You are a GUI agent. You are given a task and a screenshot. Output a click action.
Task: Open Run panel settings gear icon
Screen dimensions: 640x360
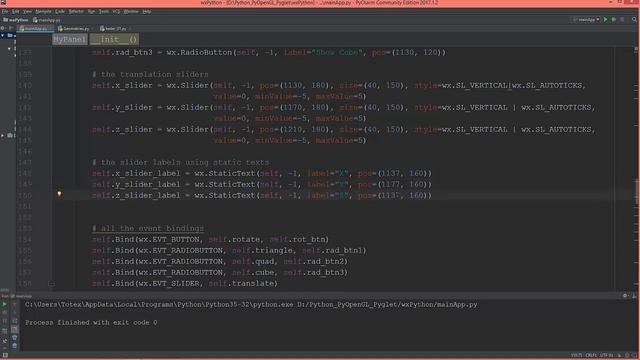(x=625, y=296)
